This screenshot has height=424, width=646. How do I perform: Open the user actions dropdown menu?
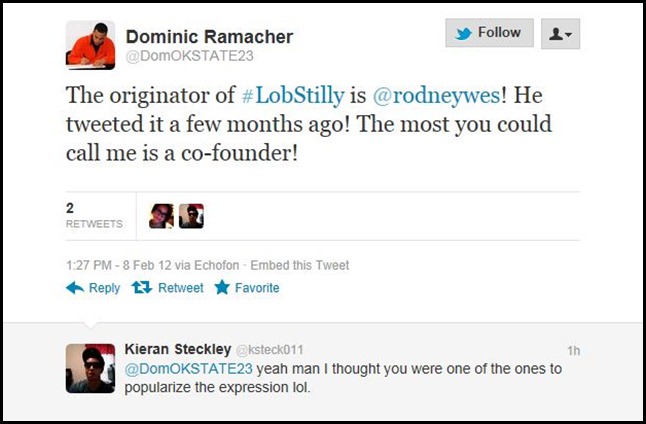pyautogui.click(x=560, y=34)
